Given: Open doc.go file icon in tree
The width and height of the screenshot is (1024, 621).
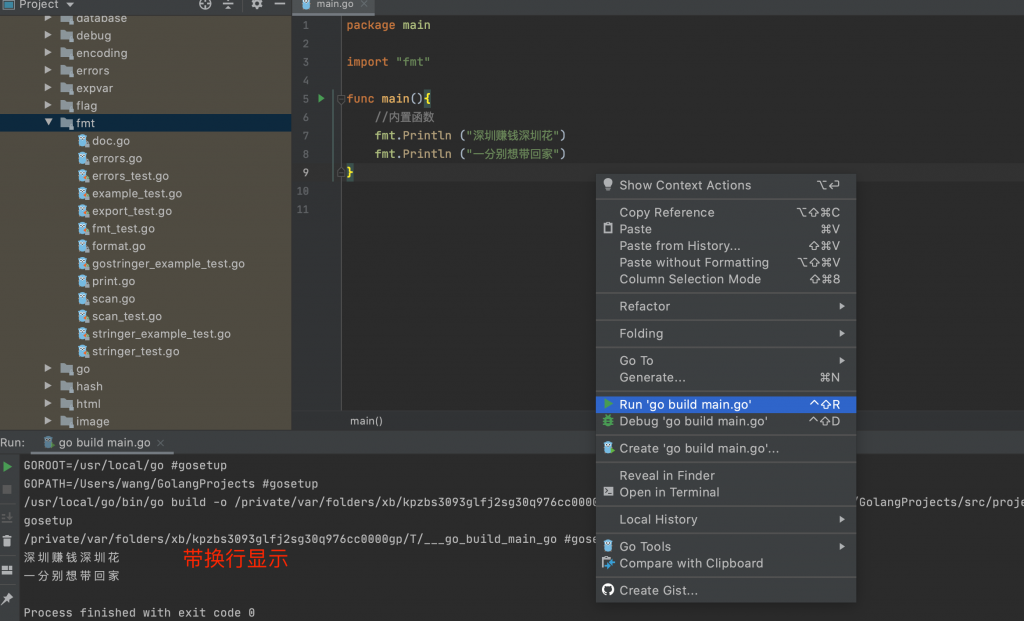Looking at the screenshot, I should pyautogui.click(x=83, y=140).
